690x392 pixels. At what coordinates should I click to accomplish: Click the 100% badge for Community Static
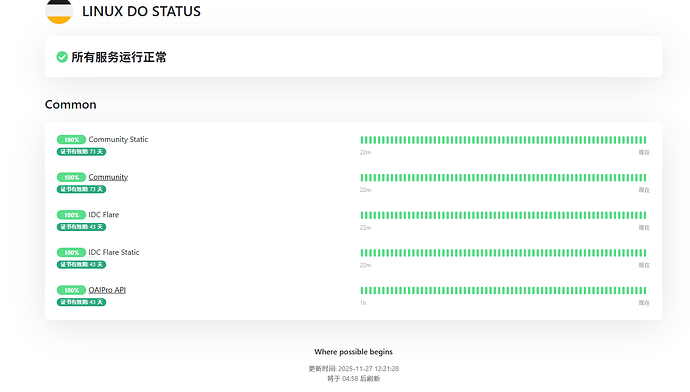tap(71, 140)
